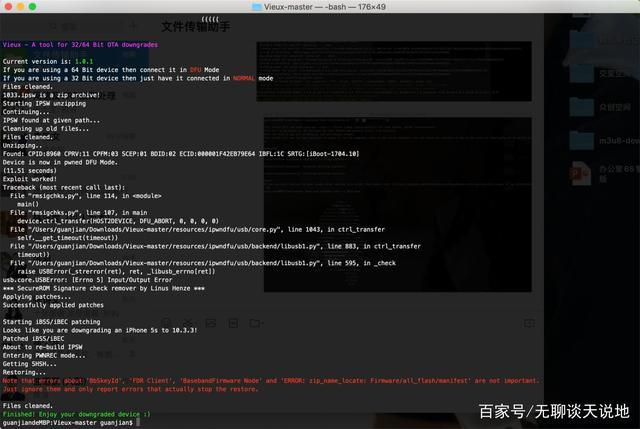Screen dimensions: 640x429
Task: Select the "m3u8-dow" folder on the desktop
Action: click(582, 140)
